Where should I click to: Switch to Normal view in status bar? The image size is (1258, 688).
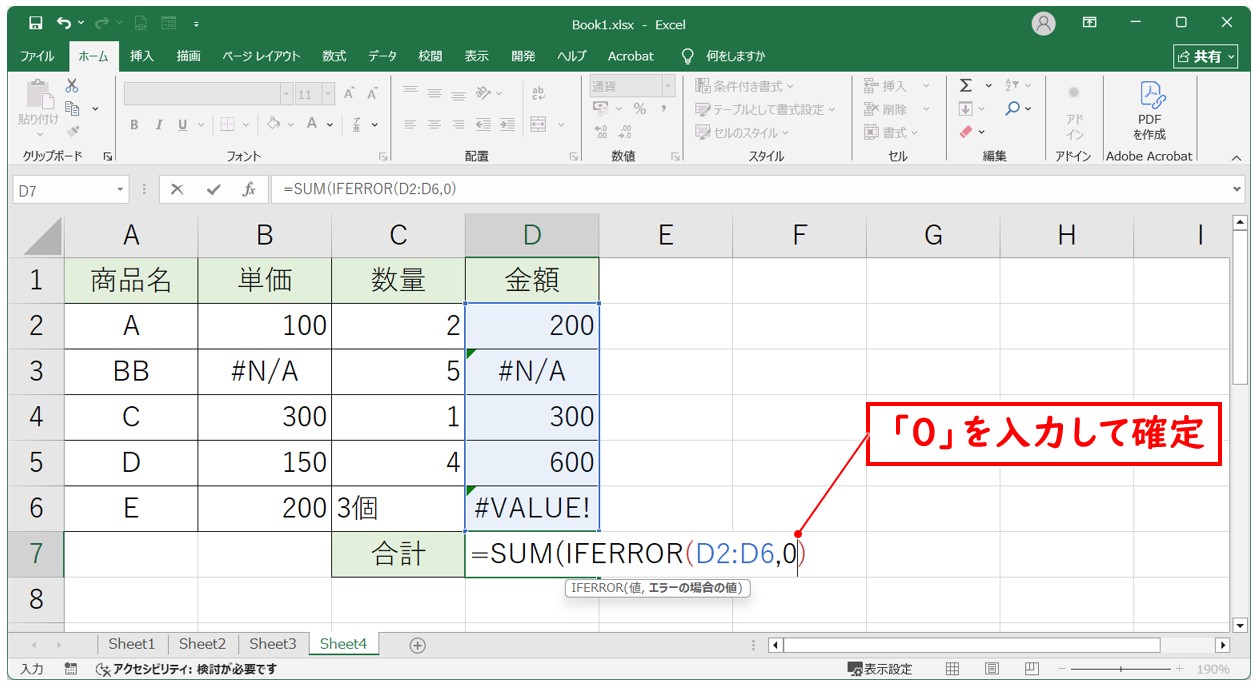953,669
